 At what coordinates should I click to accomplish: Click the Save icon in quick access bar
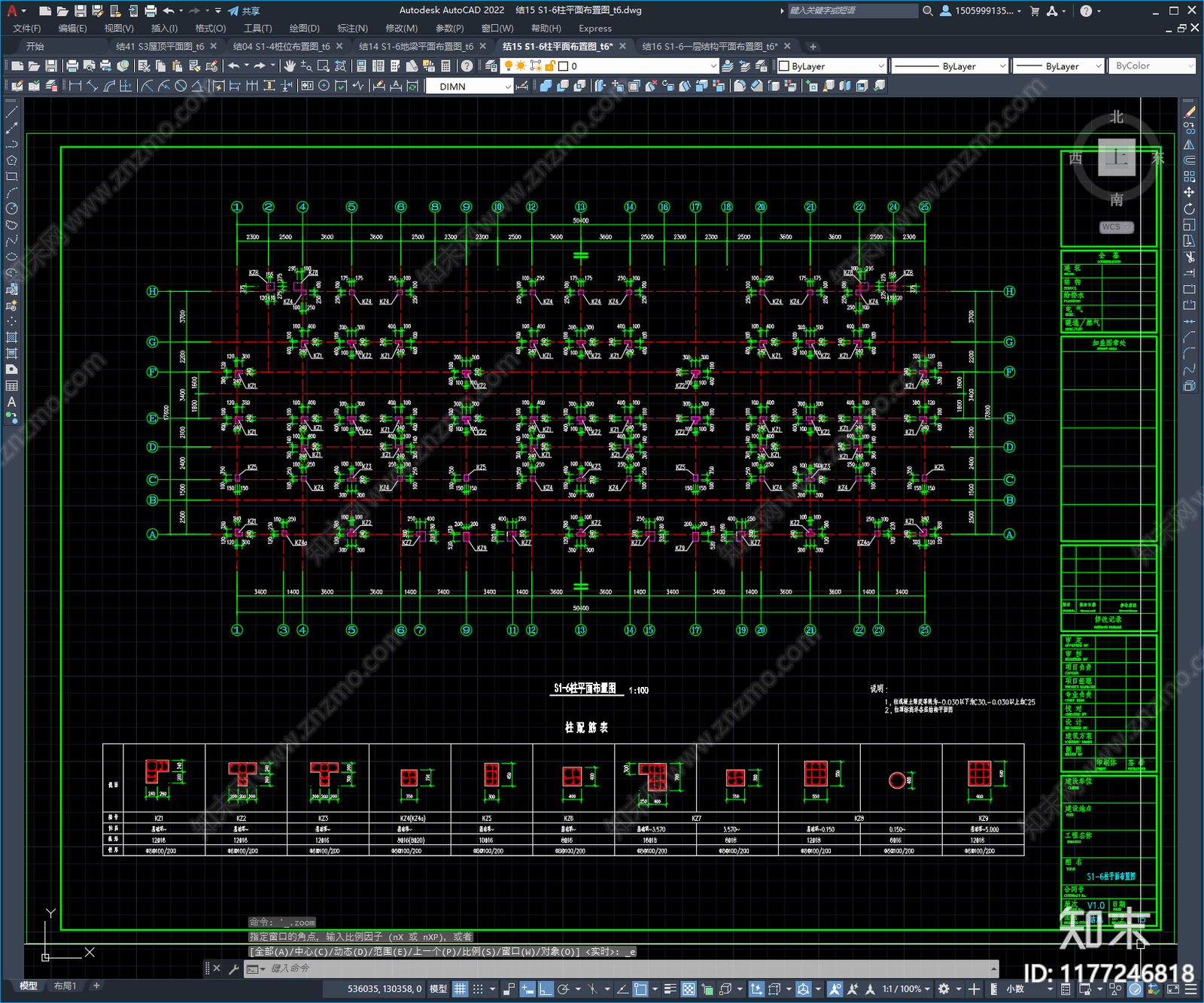pyautogui.click(x=80, y=11)
